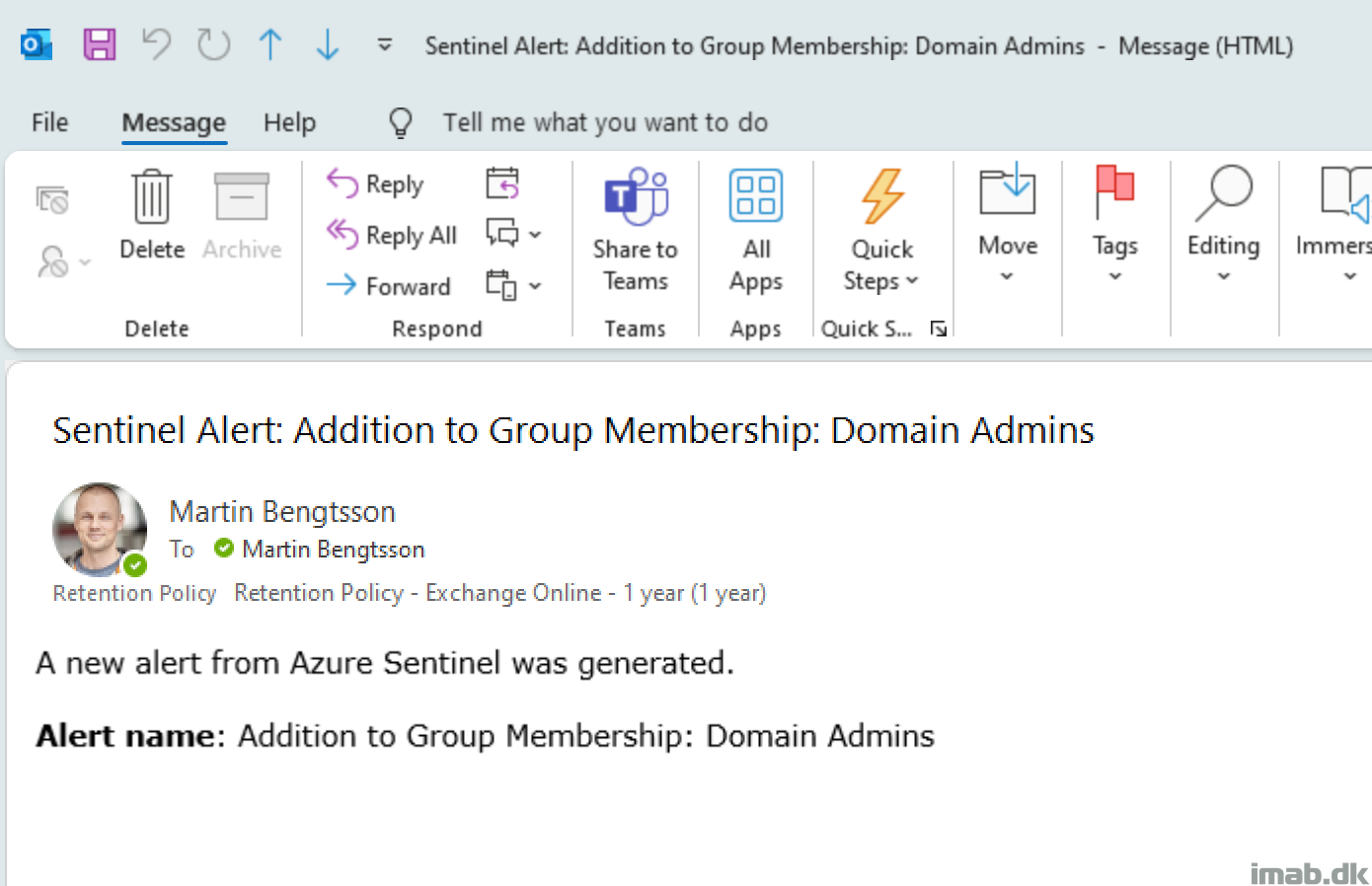This screenshot has width=1372, height=886.
Task: Click Reply All
Action: tap(392, 235)
